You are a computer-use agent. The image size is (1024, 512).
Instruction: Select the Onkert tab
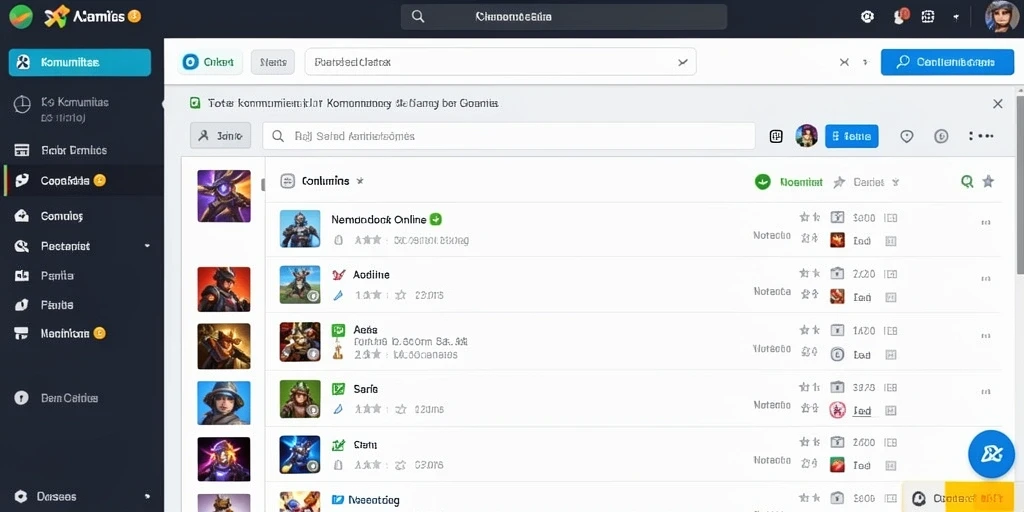[210, 62]
